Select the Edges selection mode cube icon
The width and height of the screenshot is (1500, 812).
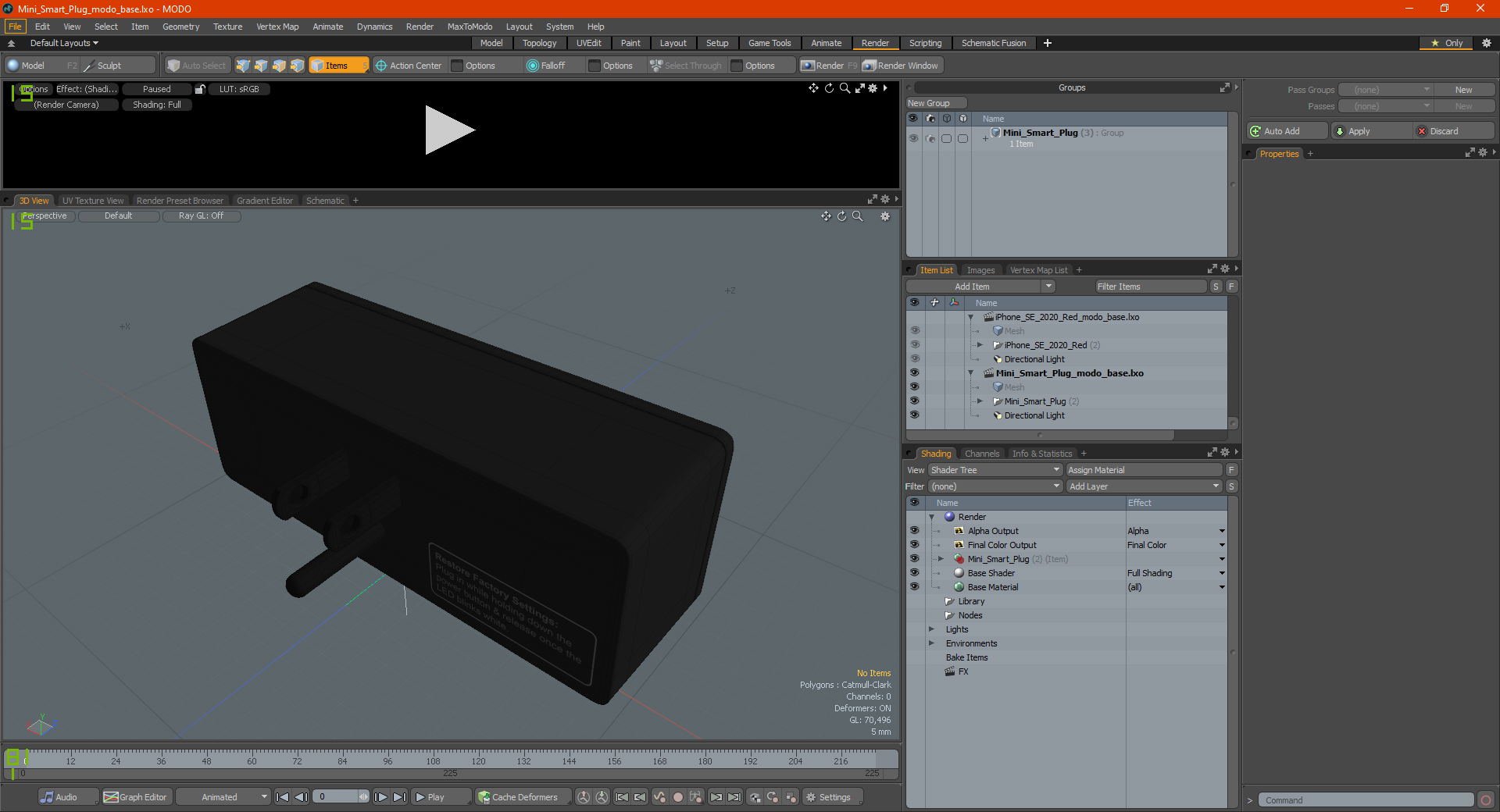coord(261,66)
